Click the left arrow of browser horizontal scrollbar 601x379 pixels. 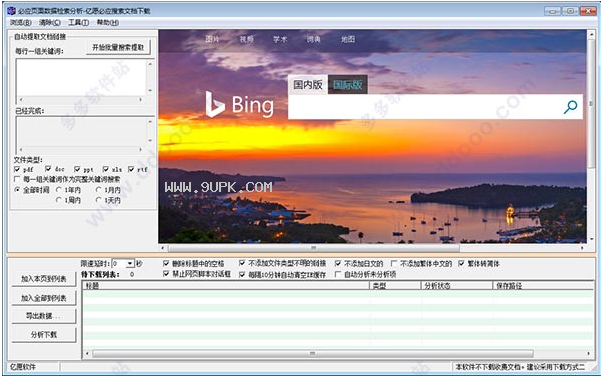(163, 248)
